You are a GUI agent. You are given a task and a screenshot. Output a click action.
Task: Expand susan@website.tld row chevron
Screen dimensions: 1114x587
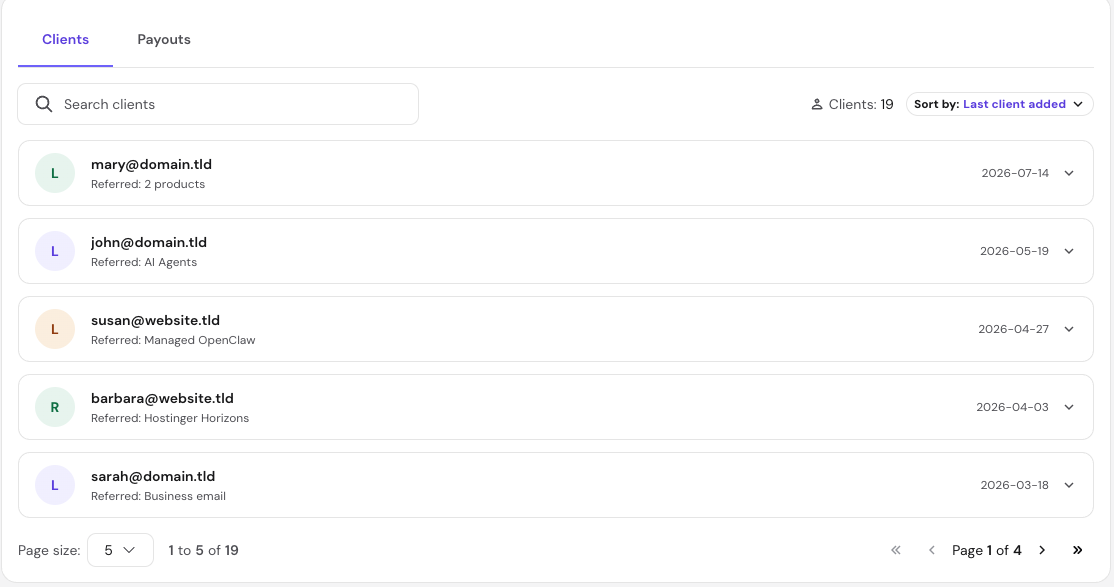coord(1069,330)
